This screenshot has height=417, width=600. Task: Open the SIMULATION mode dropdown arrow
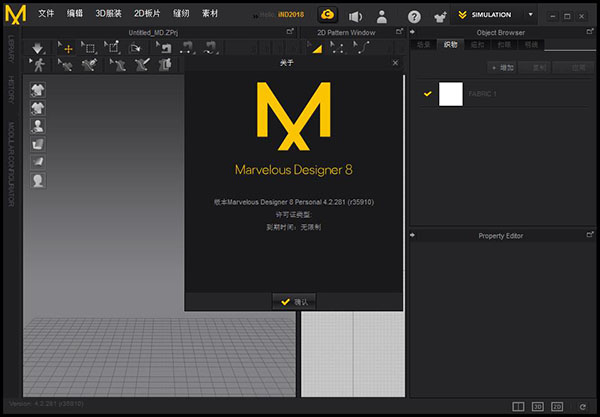(x=530, y=15)
